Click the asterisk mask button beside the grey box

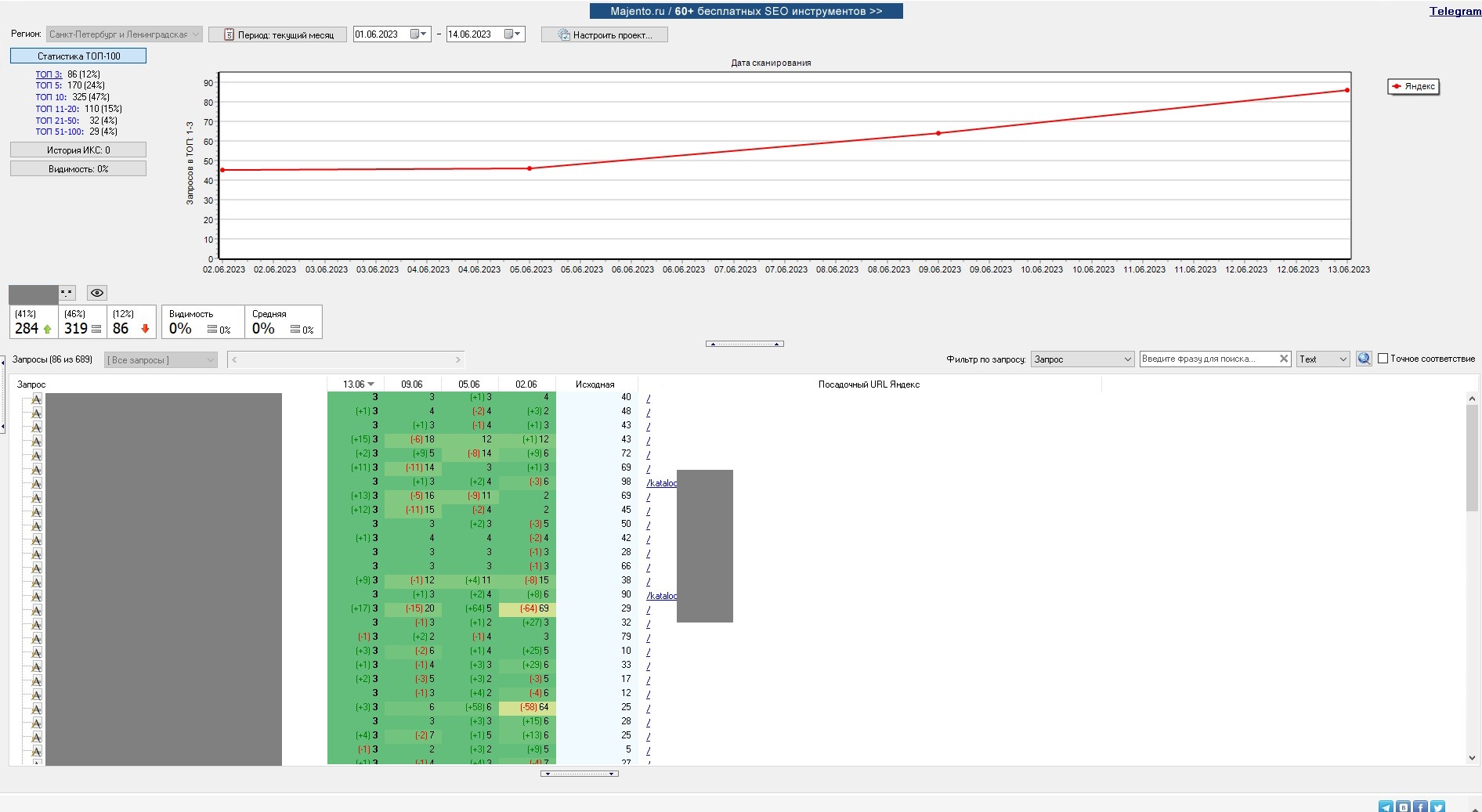coord(67,293)
